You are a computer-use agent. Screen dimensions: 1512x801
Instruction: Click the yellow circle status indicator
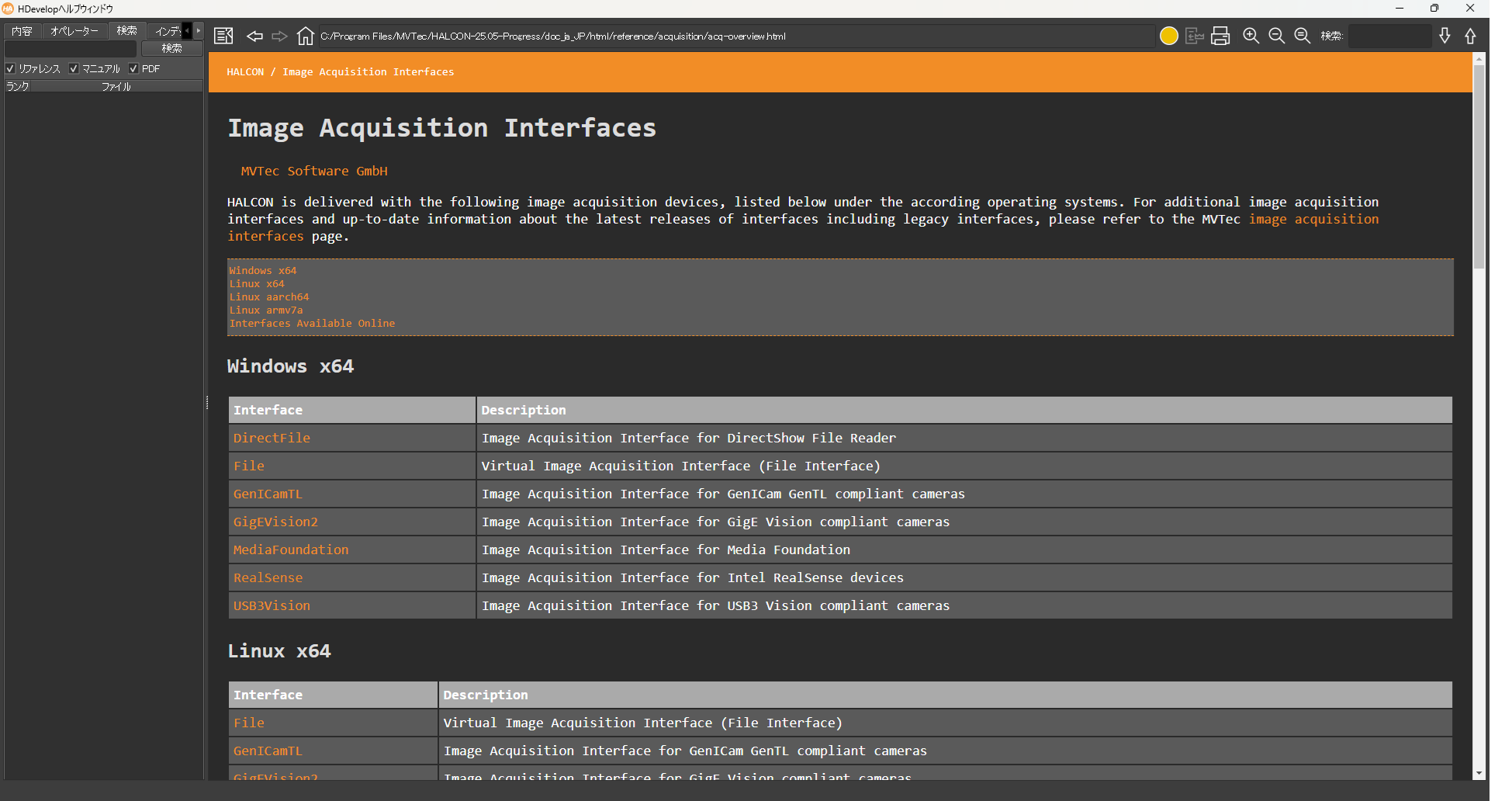[x=1168, y=36]
